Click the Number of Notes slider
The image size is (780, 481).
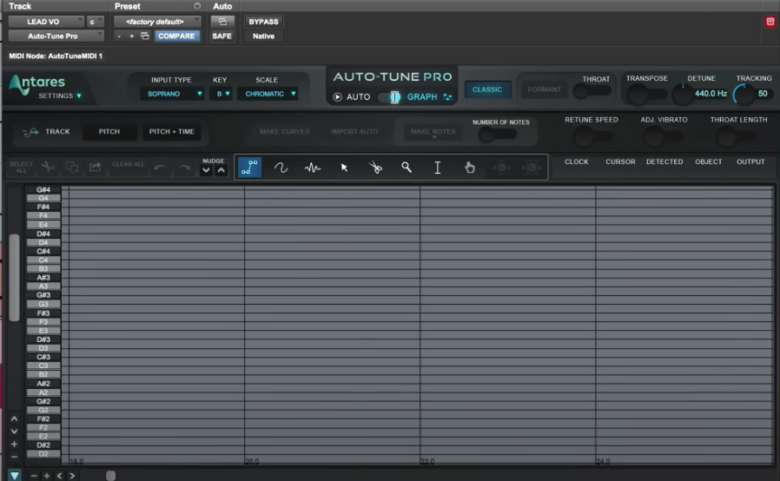[x=497, y=134]
